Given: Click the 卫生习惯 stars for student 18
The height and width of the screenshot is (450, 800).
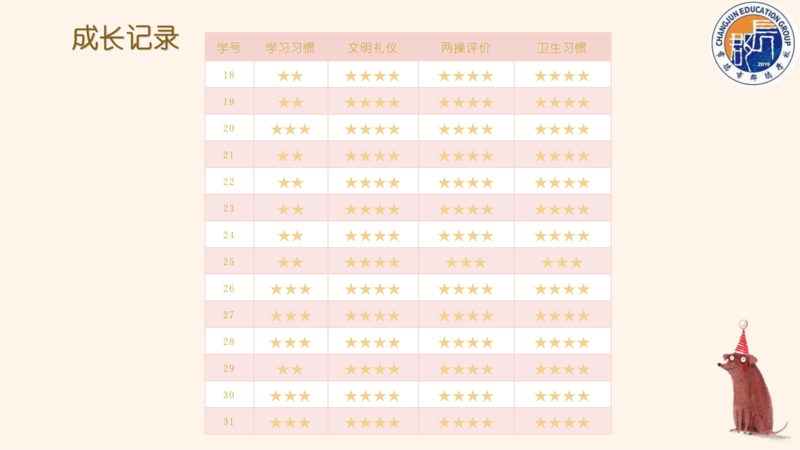Looking at the screenshot, I should click(x=562, y=76).
